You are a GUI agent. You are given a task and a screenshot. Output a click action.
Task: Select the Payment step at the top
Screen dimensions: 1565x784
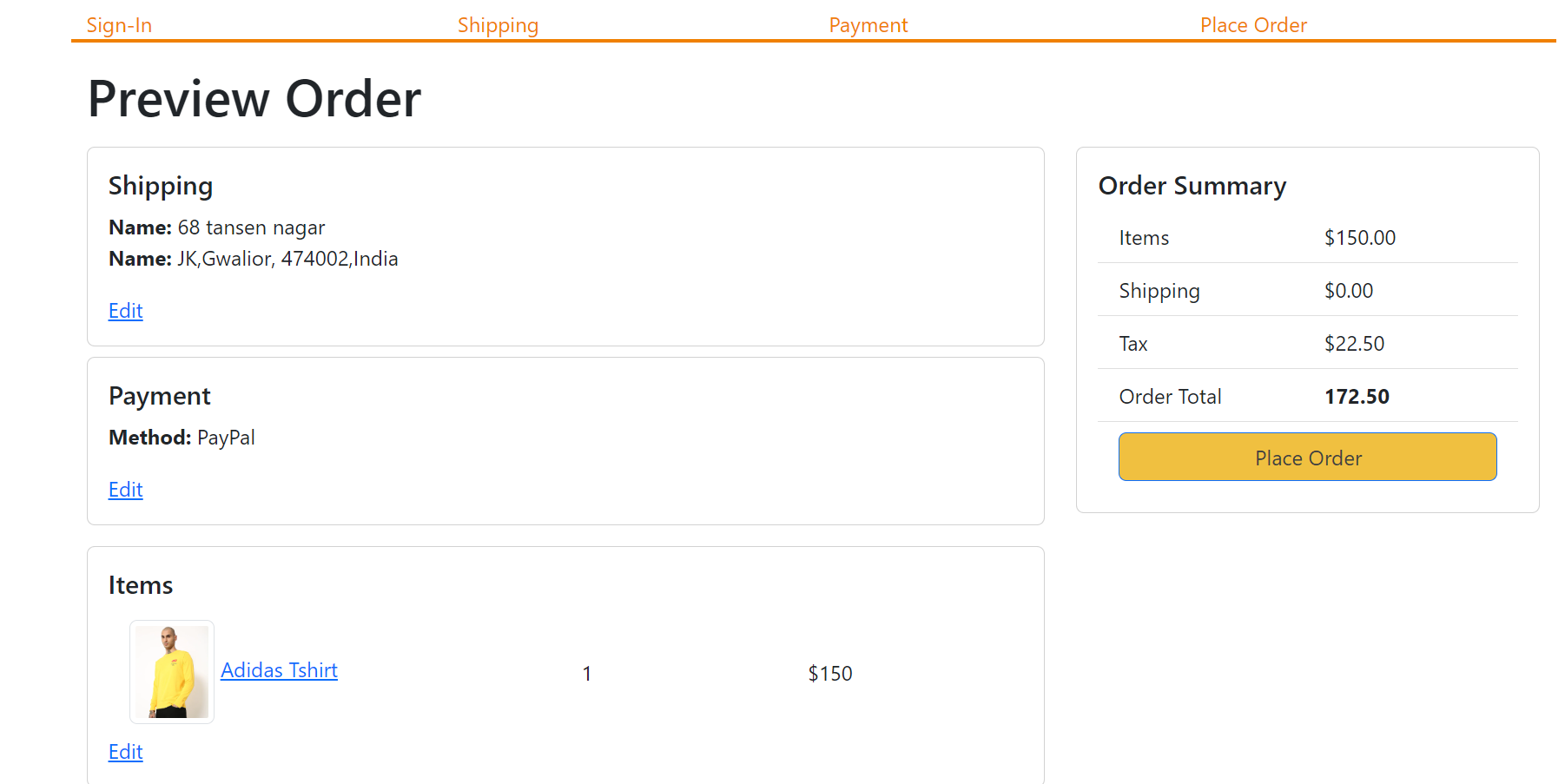point(868,24)
